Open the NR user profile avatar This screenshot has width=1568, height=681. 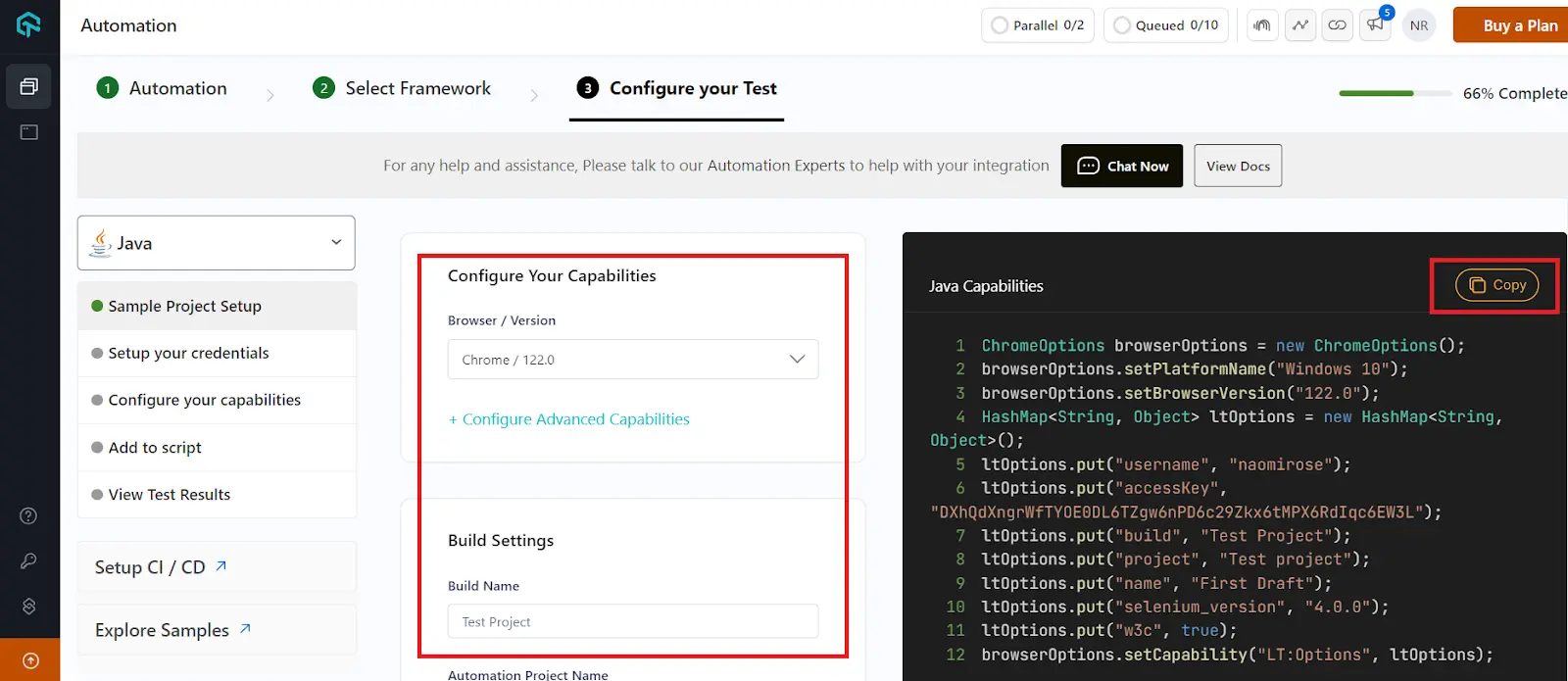pos(1419,25)
